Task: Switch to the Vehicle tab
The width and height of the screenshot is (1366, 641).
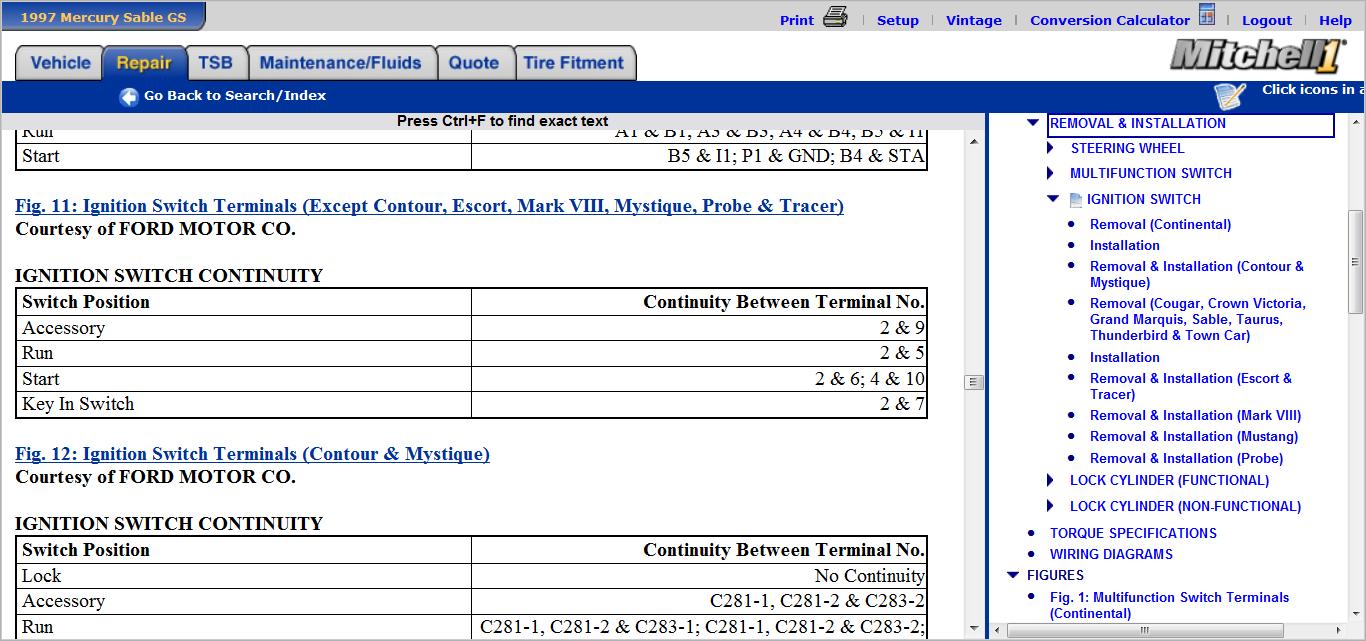Action: [x=60, y=63]
